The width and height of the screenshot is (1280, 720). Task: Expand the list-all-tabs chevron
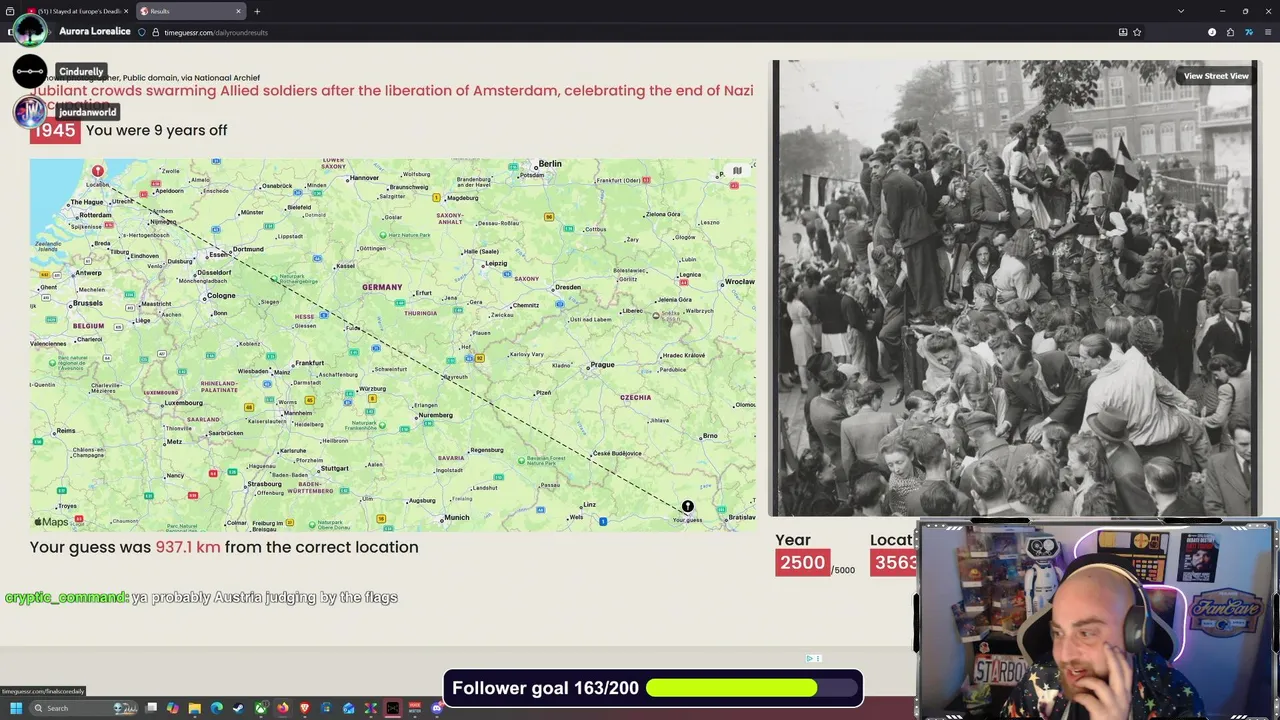(x=1181, y=11)
